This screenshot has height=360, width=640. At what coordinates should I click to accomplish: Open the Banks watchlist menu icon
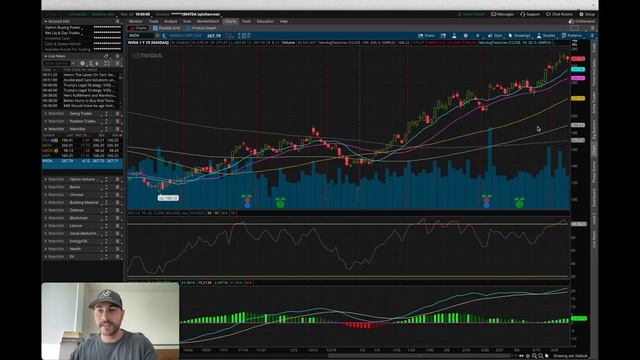[x=118, y=187]
